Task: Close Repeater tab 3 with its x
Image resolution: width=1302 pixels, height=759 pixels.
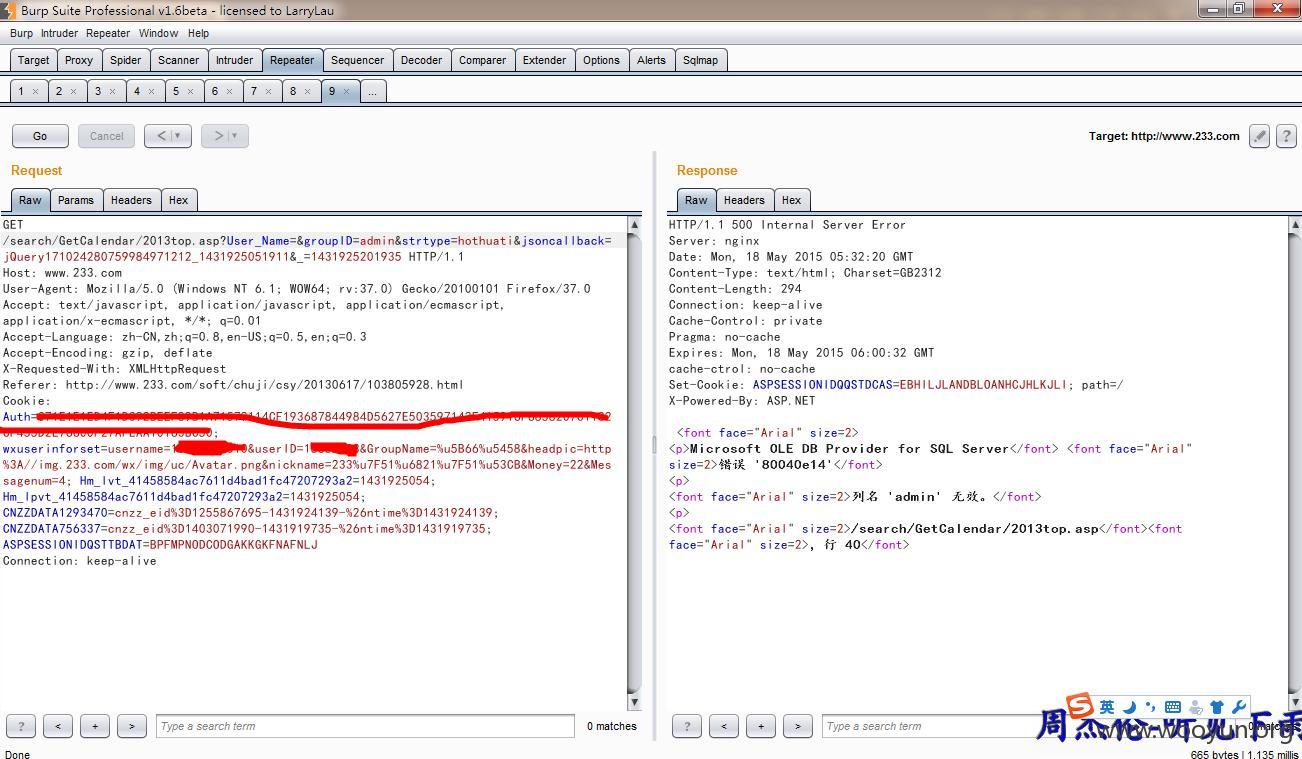Action: (x=112, y=91)
